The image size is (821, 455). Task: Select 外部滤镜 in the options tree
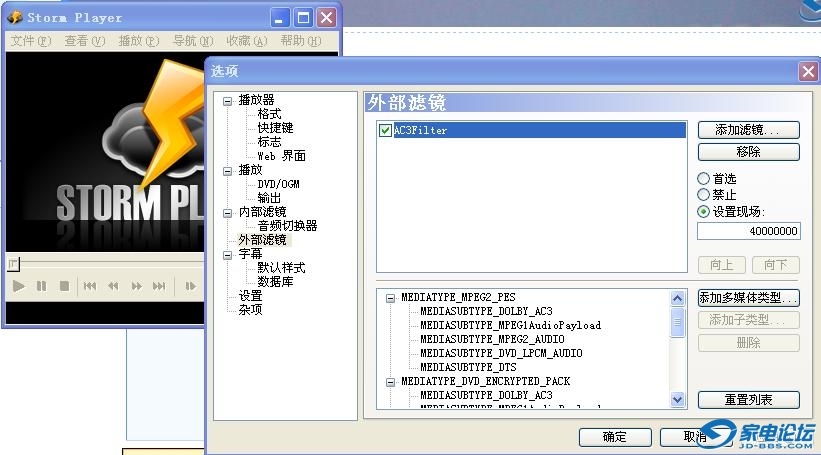(262, 240)
